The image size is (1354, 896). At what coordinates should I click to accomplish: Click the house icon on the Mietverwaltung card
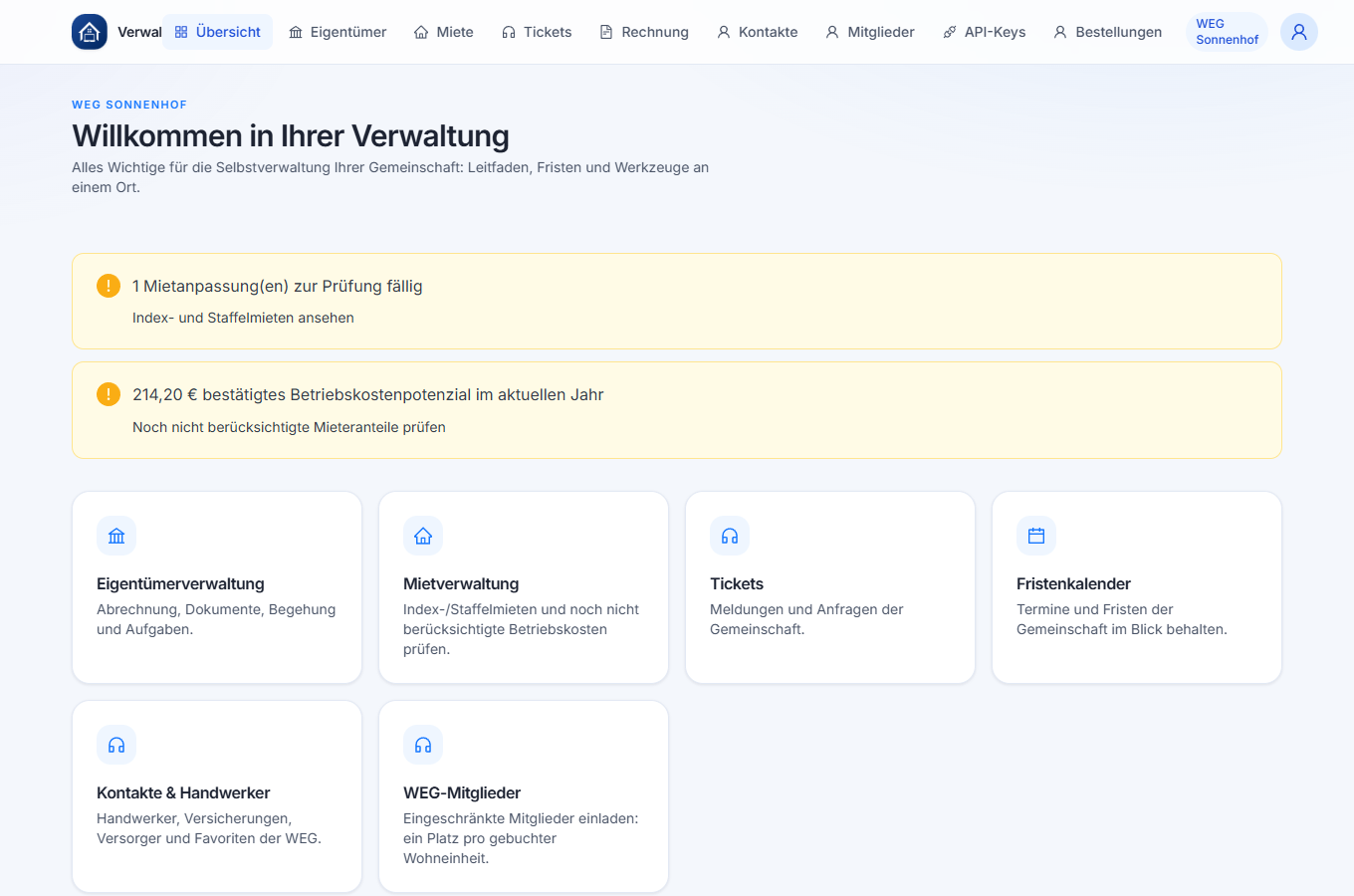423,536
